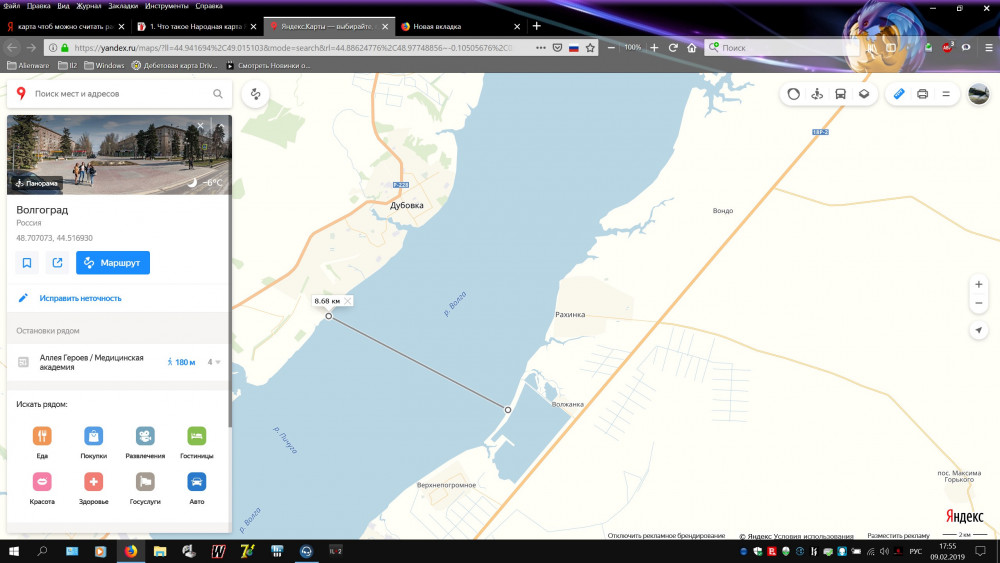Open the map layers selector
Image resolution: width=1000 pixels, height=563 pixels.
pos(864,94)
